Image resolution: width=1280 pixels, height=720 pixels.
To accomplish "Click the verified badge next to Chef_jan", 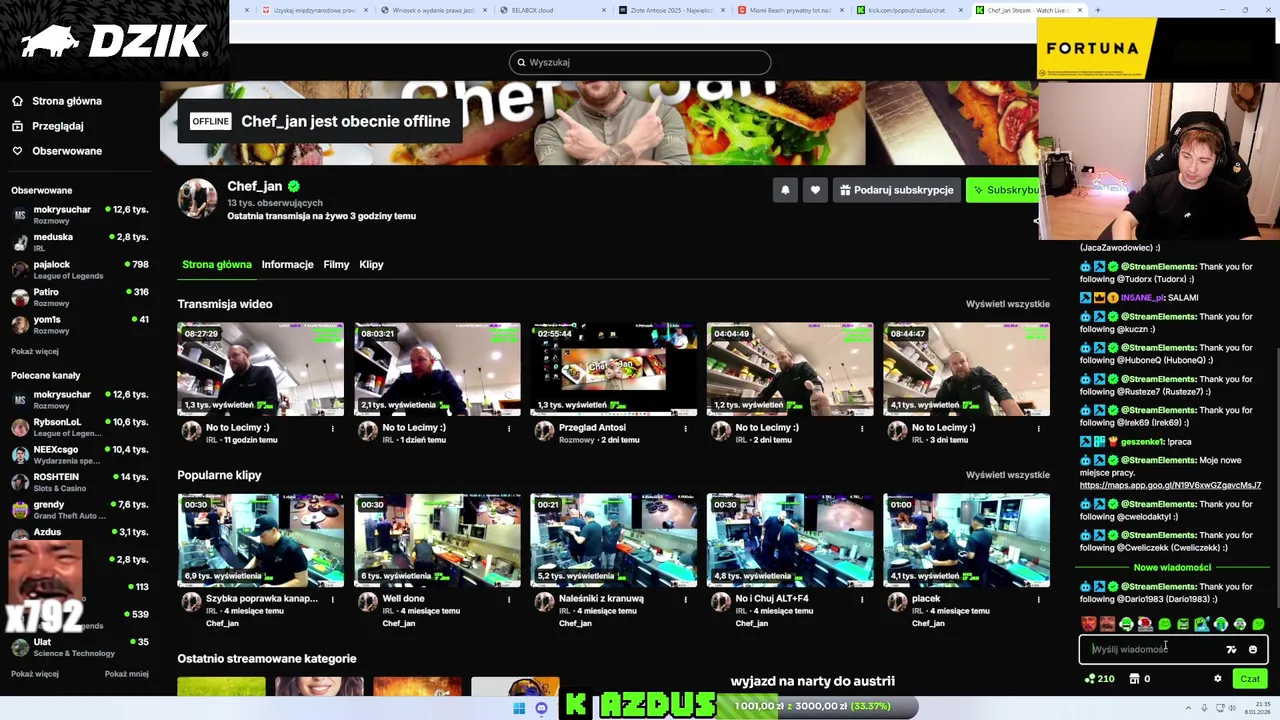I will coord(294,186).
